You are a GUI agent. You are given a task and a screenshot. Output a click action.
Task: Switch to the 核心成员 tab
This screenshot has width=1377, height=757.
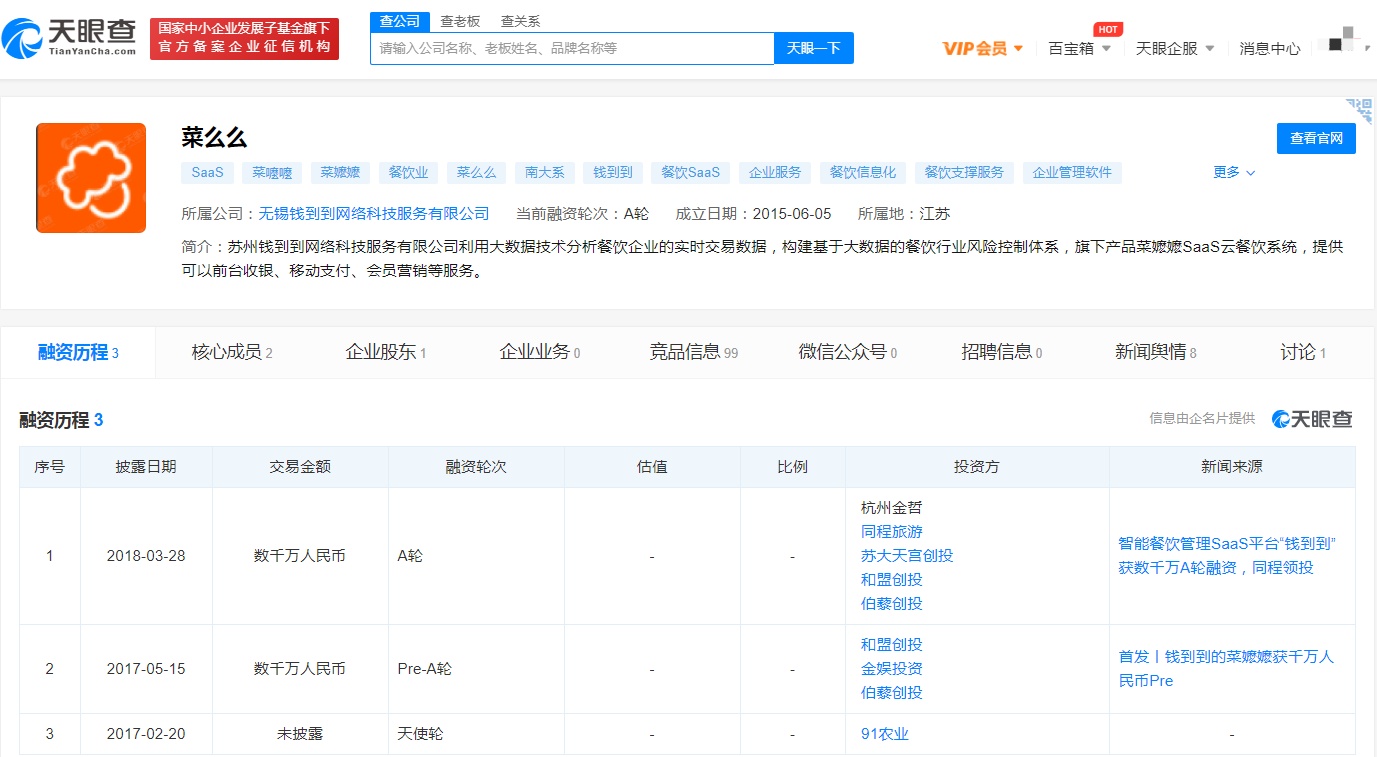(x=232, y=352)
